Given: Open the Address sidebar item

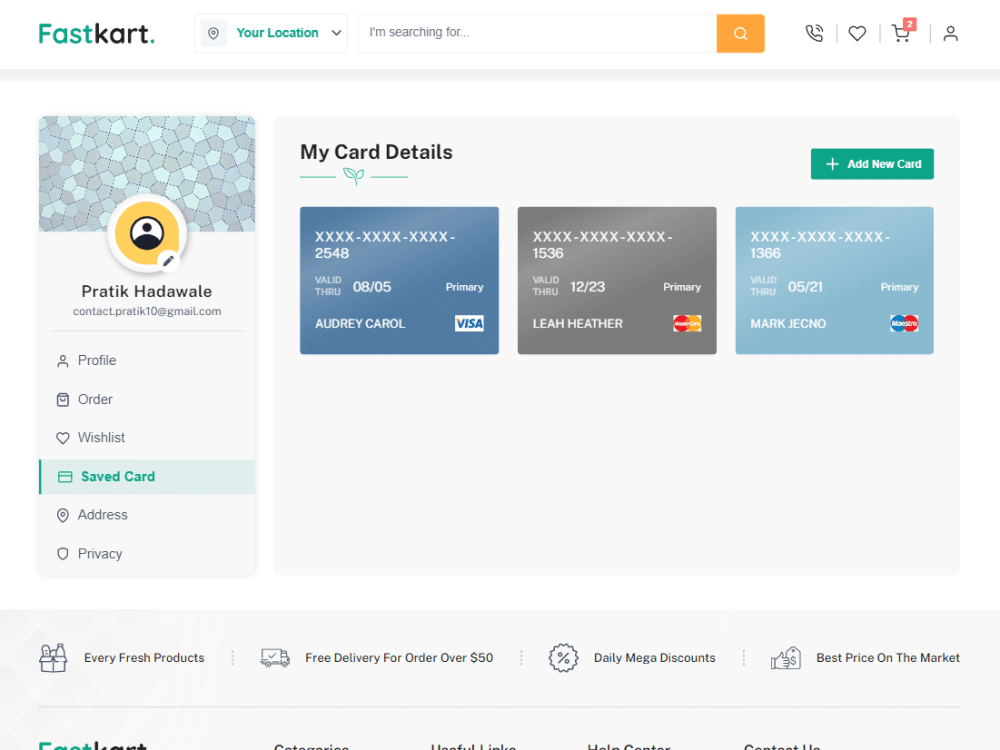Looking at the screenshot, I should [147, 515].
